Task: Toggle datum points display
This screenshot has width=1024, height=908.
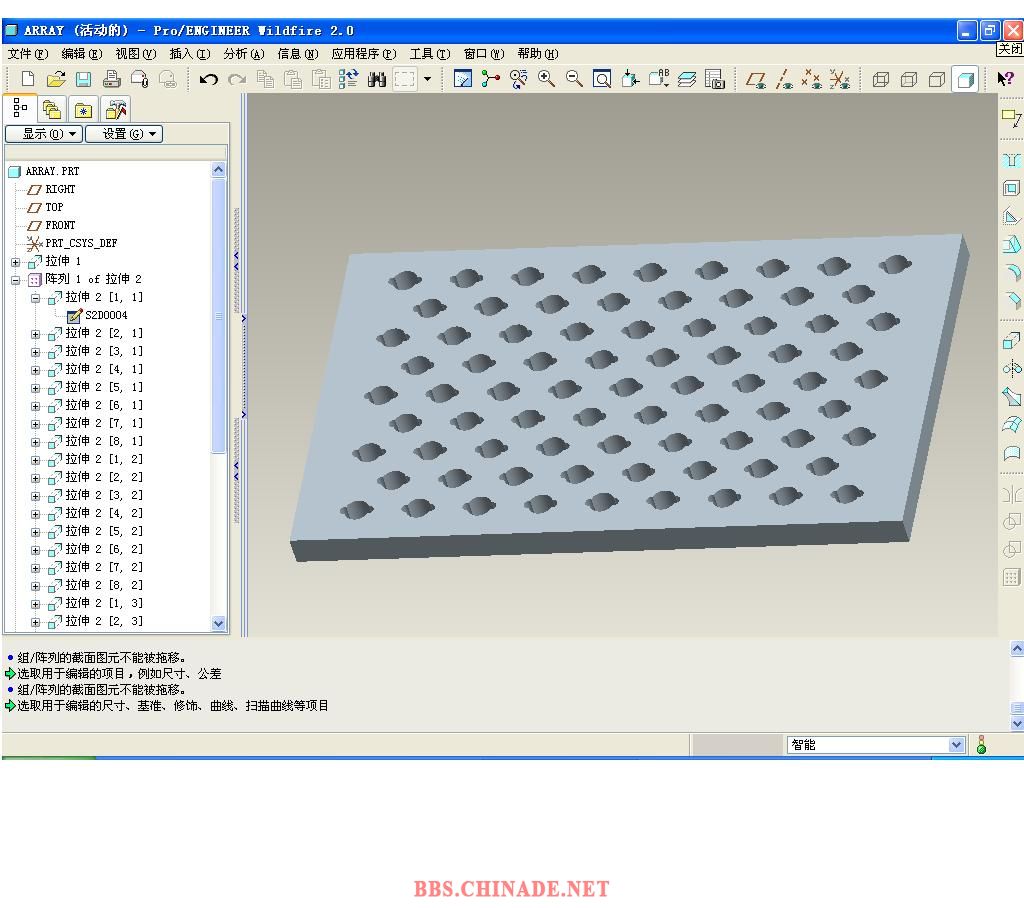Action: click(x=812, y=79)
